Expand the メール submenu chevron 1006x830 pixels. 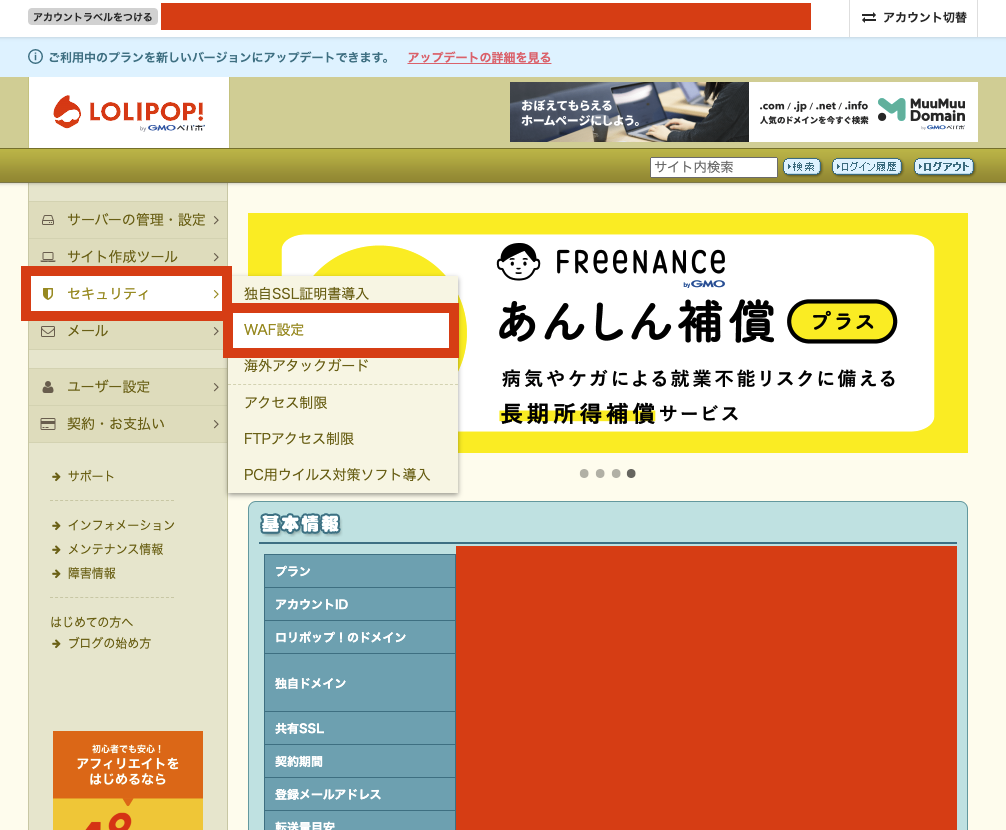pyautogui.click(x=216, y=331)
